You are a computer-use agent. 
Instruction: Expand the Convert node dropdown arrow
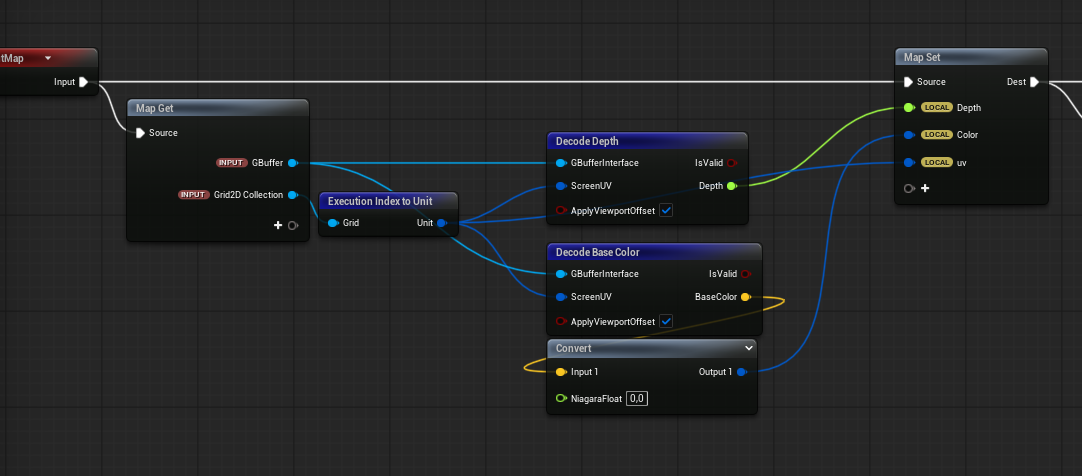749,348
